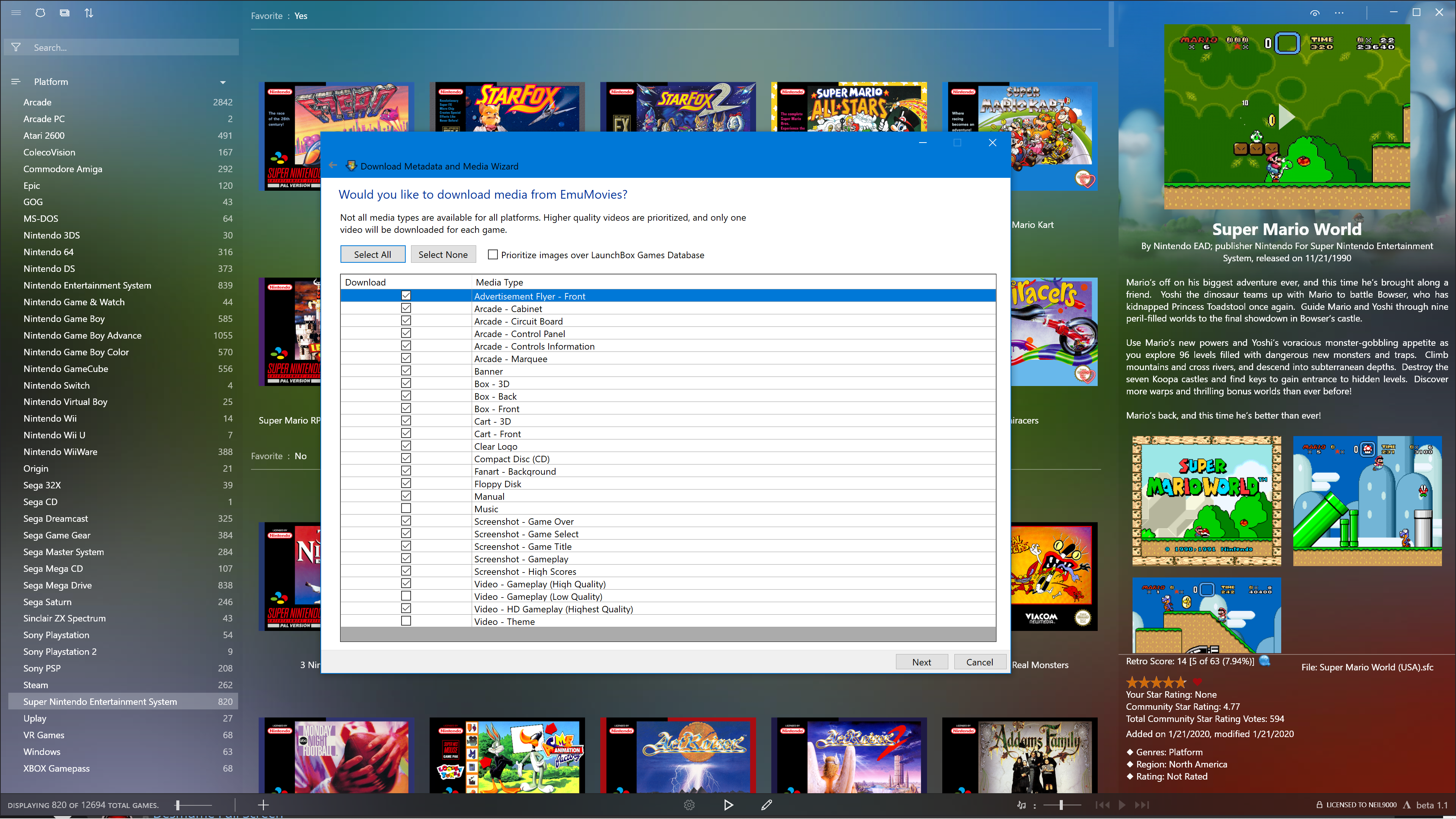Play the Super Mario World video preview
Screen dimensions: 1456x819
1287,117
